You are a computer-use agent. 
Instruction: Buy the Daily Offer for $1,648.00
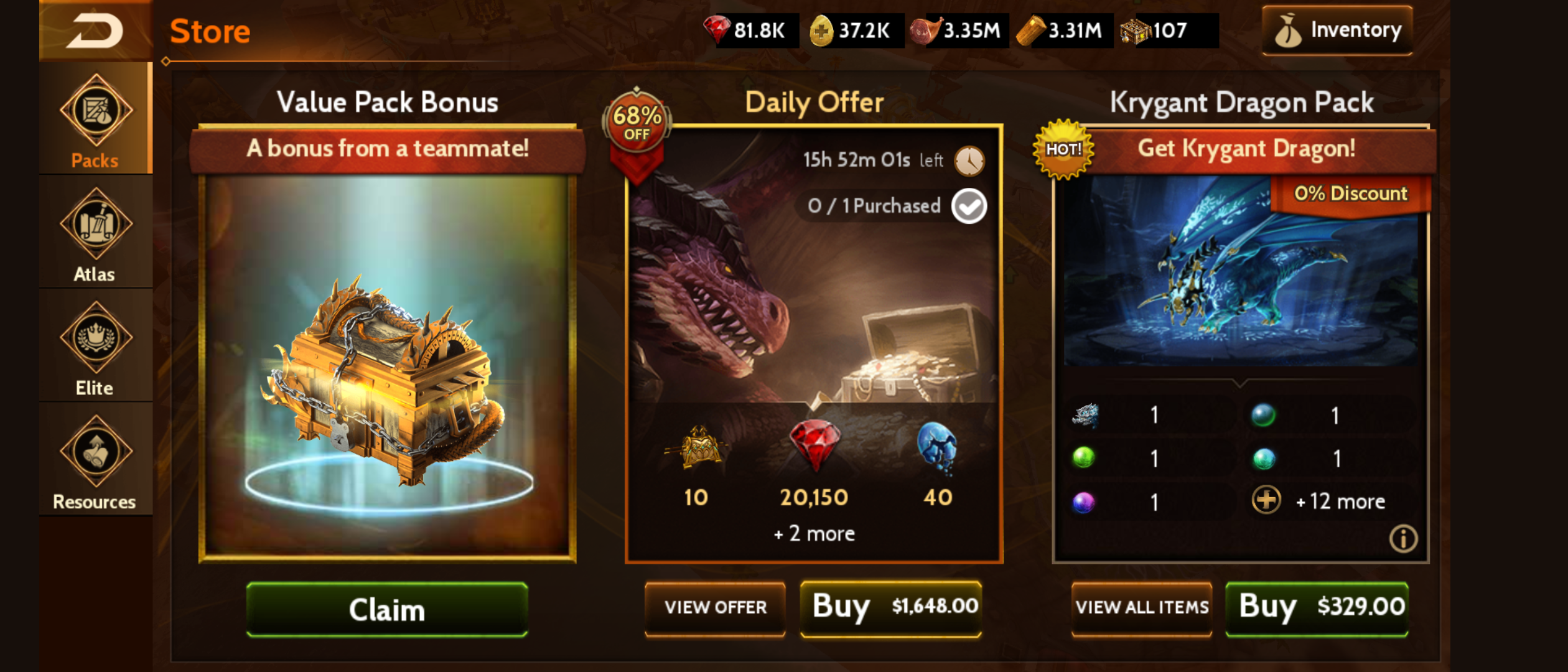pyautogui.click(x=891, y=608)
